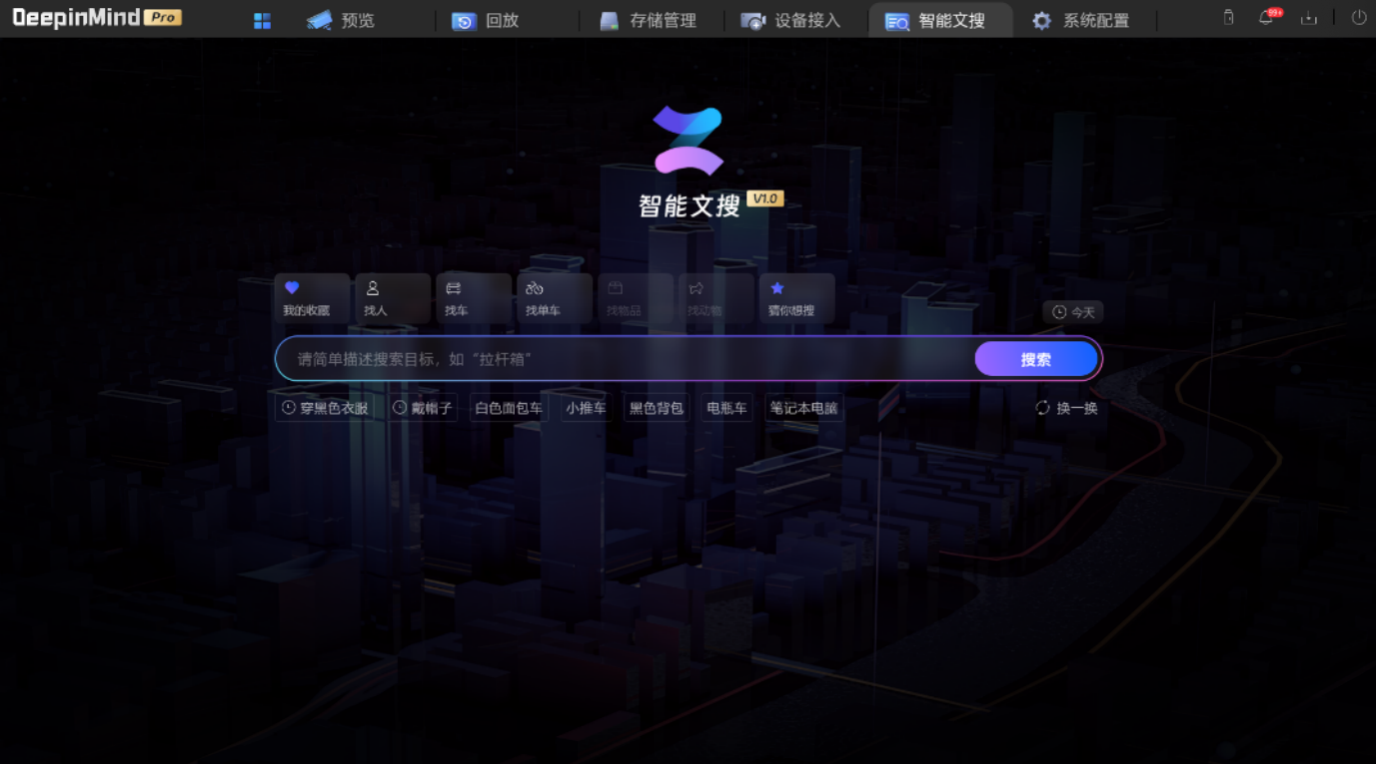The width and height of the screenshot is (1376, 764).
Task: Choose the 白色面包车 suggestion tag
Action: [x=509, y=408]
